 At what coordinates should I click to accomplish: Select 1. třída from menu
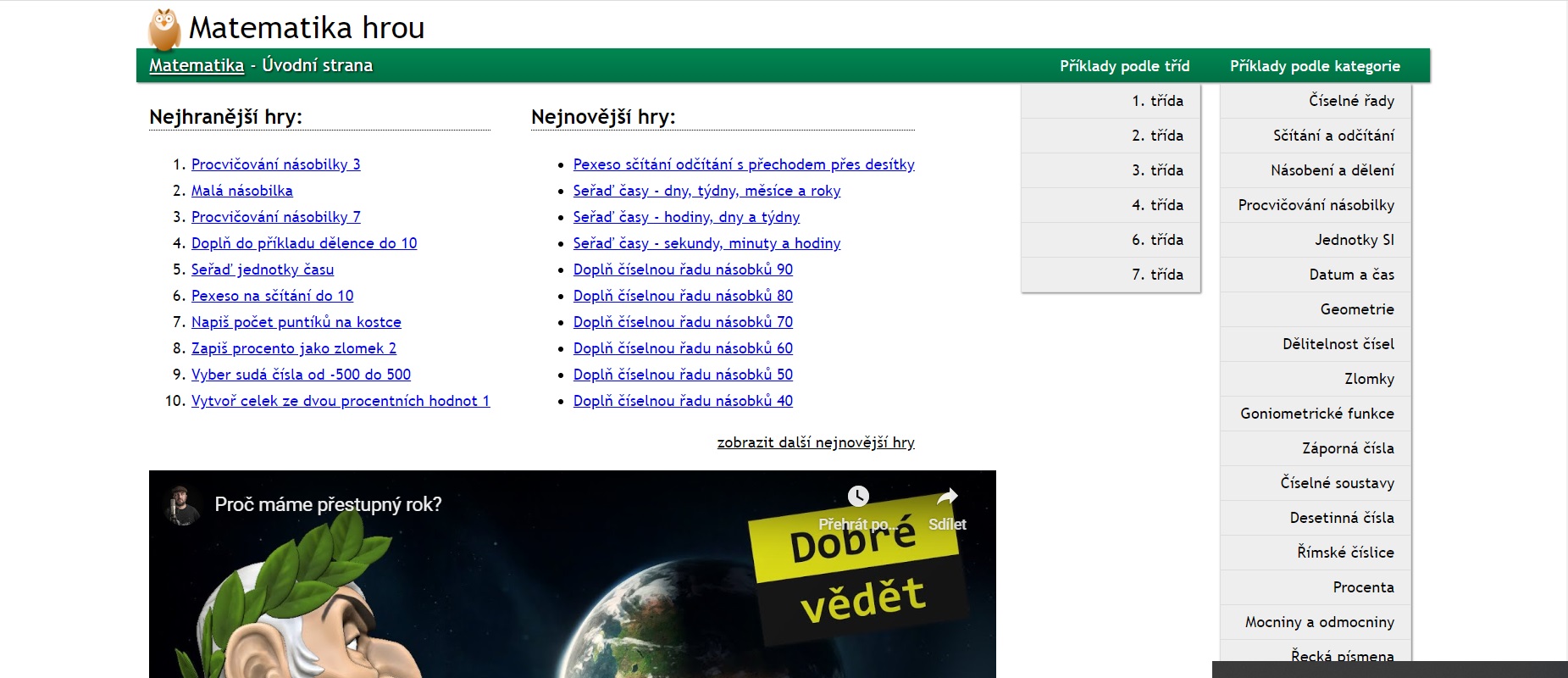click(1111, 101)
